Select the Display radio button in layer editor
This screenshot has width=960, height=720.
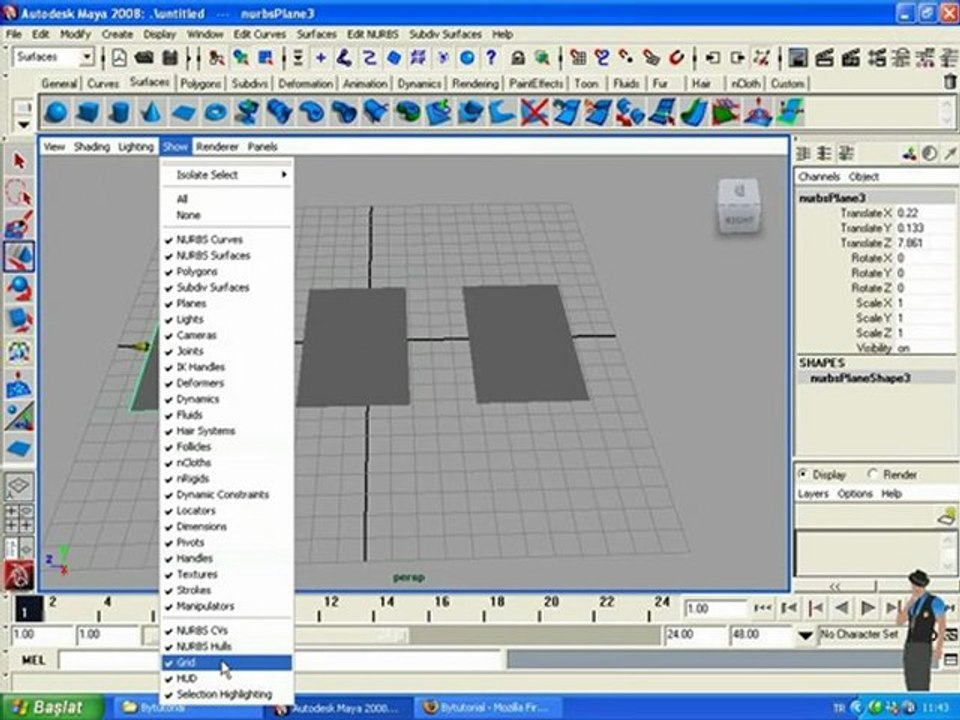(x=803, y=474)
